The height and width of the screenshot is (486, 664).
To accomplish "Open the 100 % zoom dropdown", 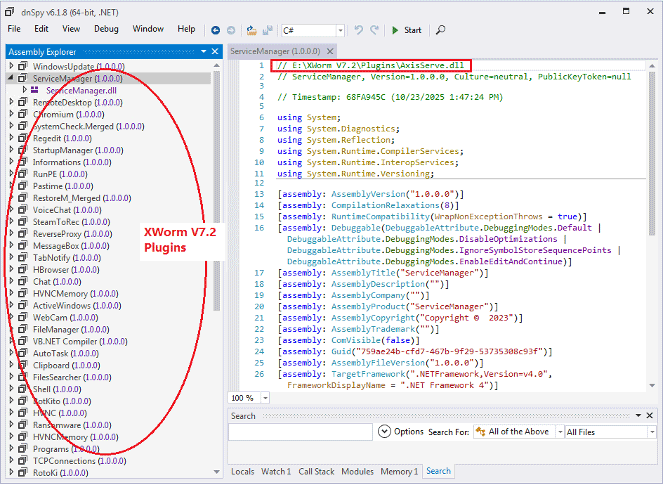I will pos(263,398).
